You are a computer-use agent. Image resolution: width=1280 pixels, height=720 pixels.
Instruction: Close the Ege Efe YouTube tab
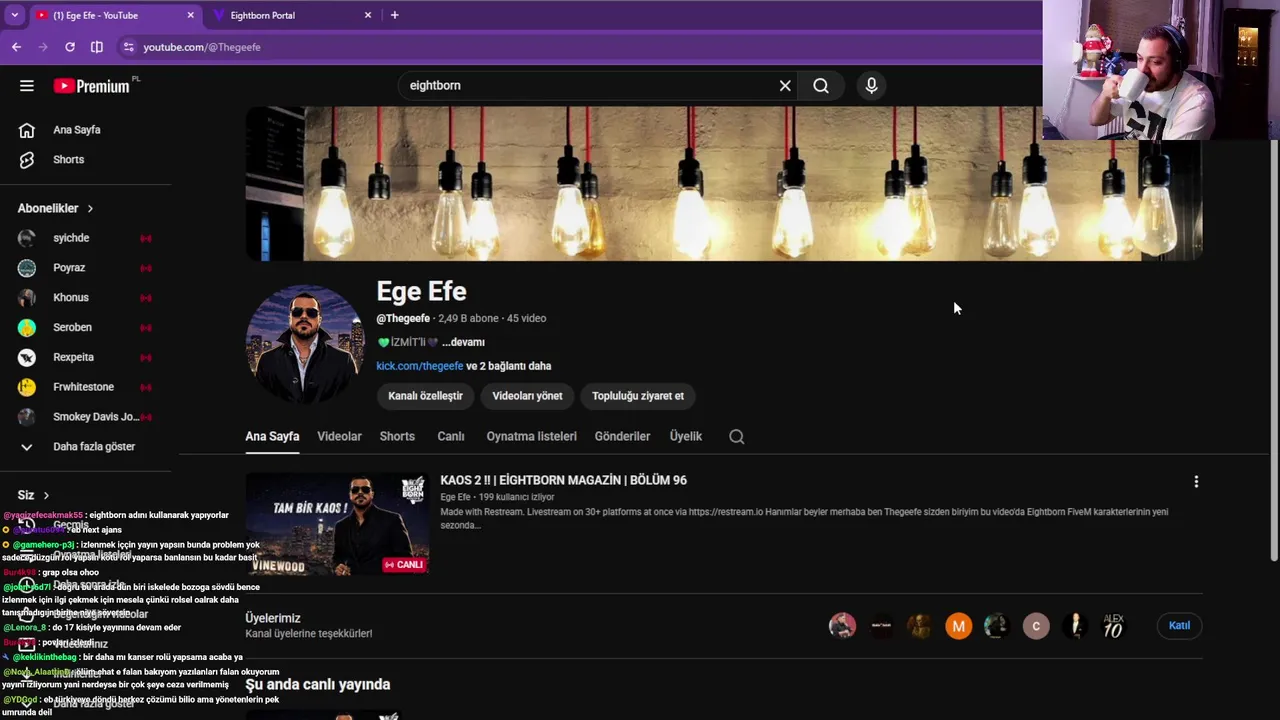tap(191, 15)
